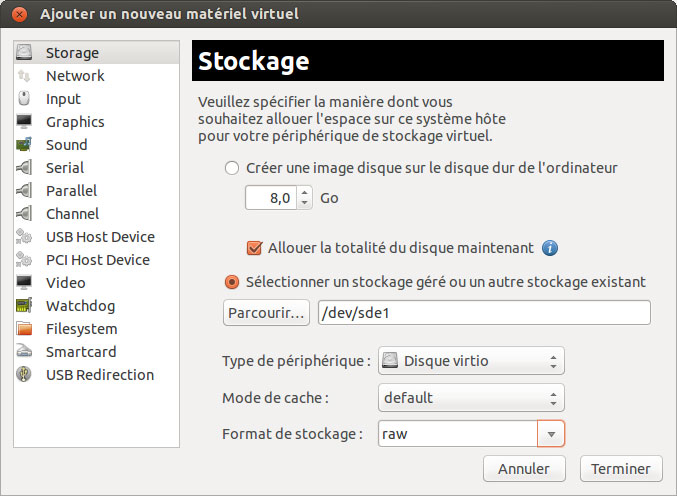Open the 'Mode de cache' dropdown
677x496 pixels.
coord(471,398)
